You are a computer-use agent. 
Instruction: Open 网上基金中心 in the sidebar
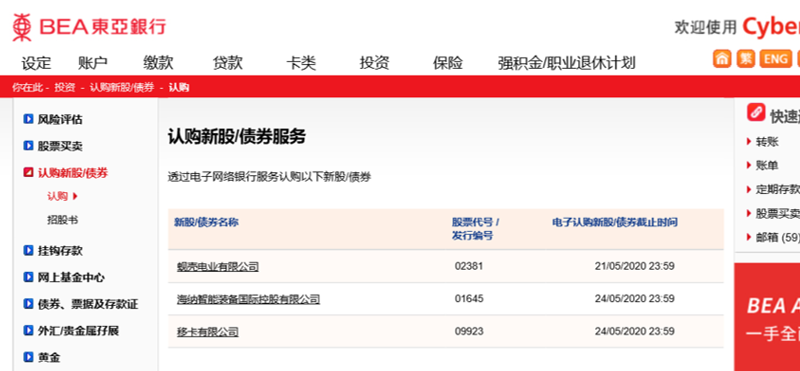pos(71,278)
